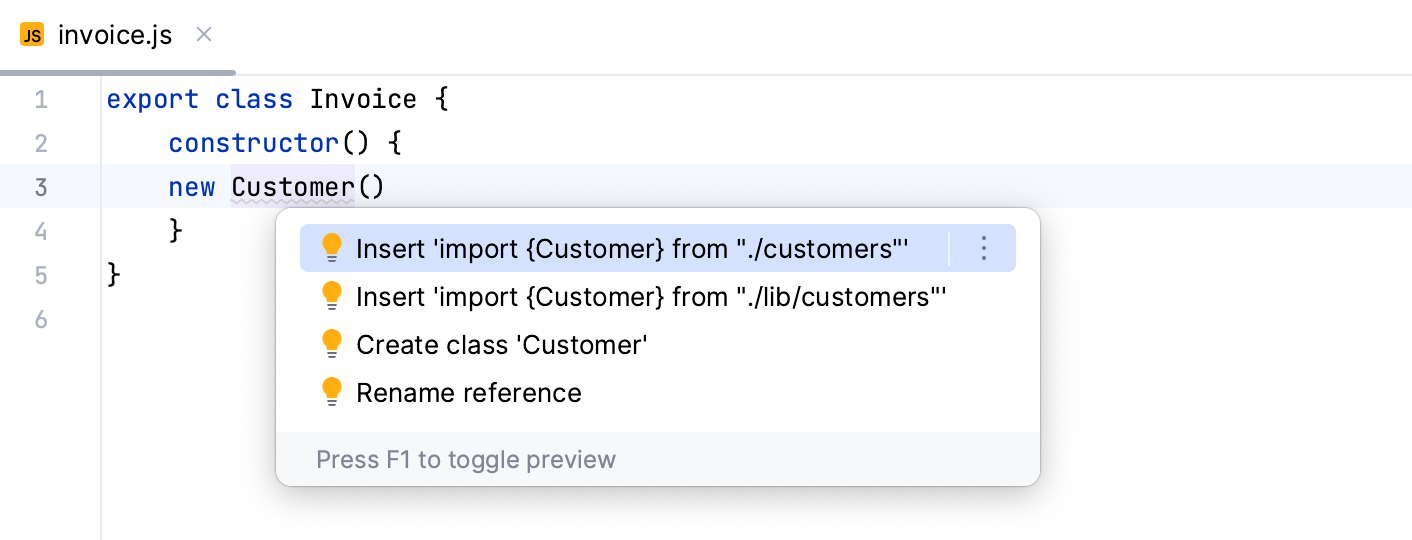Click the unresolved Customer reference in code
Screen dimensions: 1412x540
tap(292, 187)
